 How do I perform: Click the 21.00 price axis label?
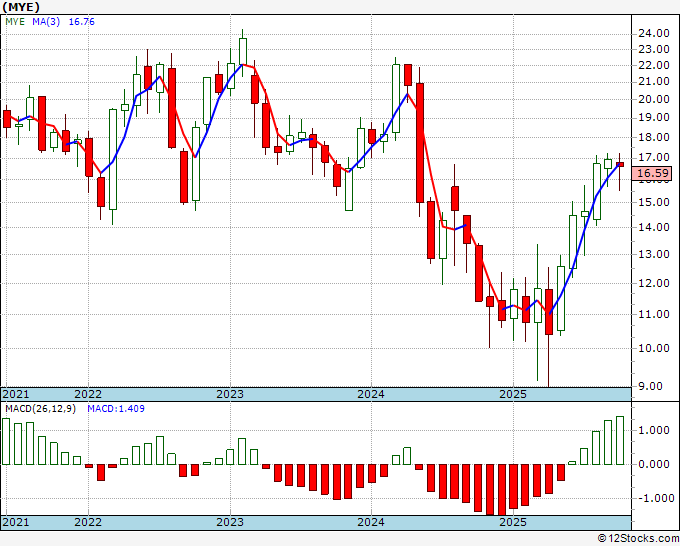coord(654,82)
